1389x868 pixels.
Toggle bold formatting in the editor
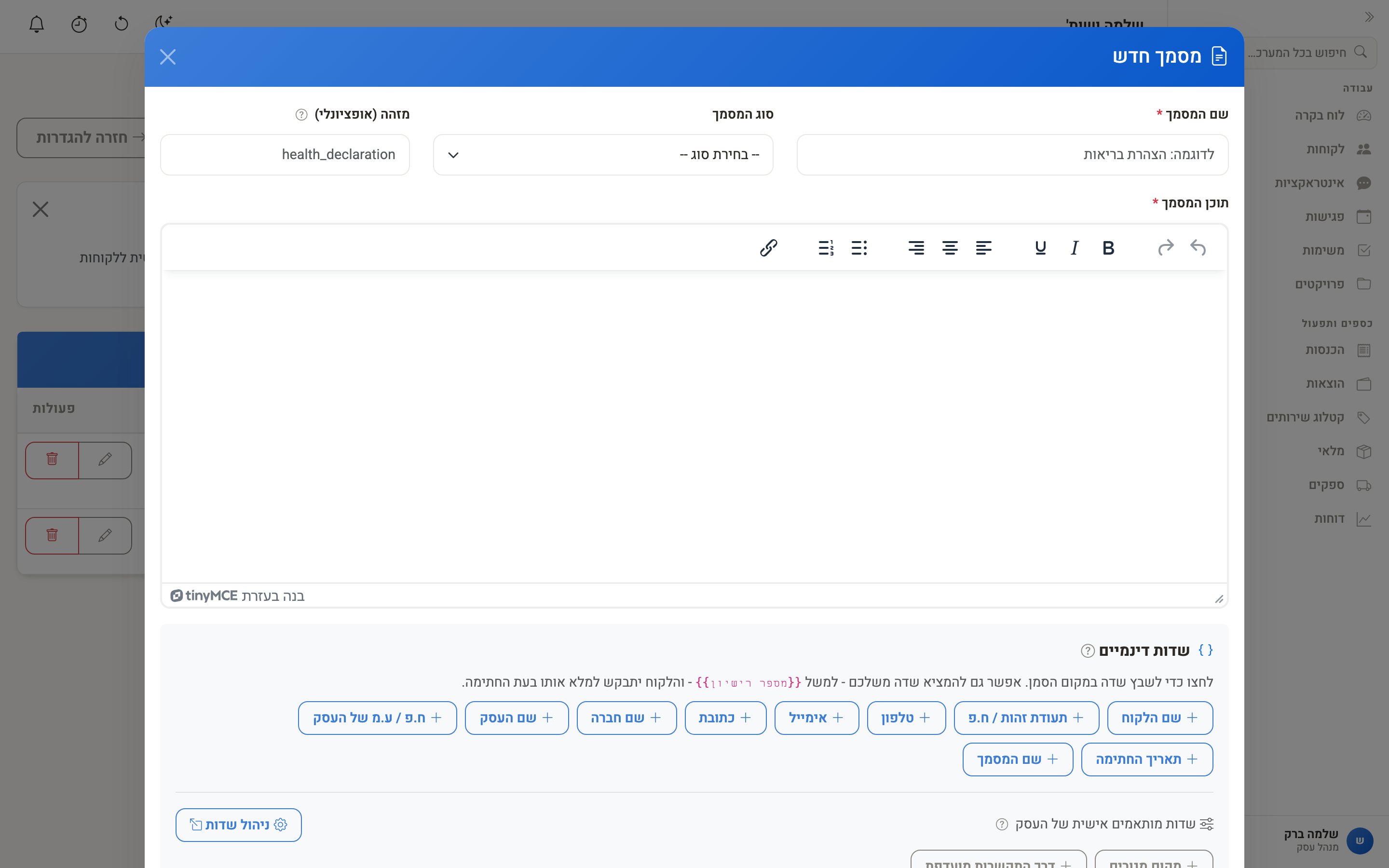pos(1108,247)
